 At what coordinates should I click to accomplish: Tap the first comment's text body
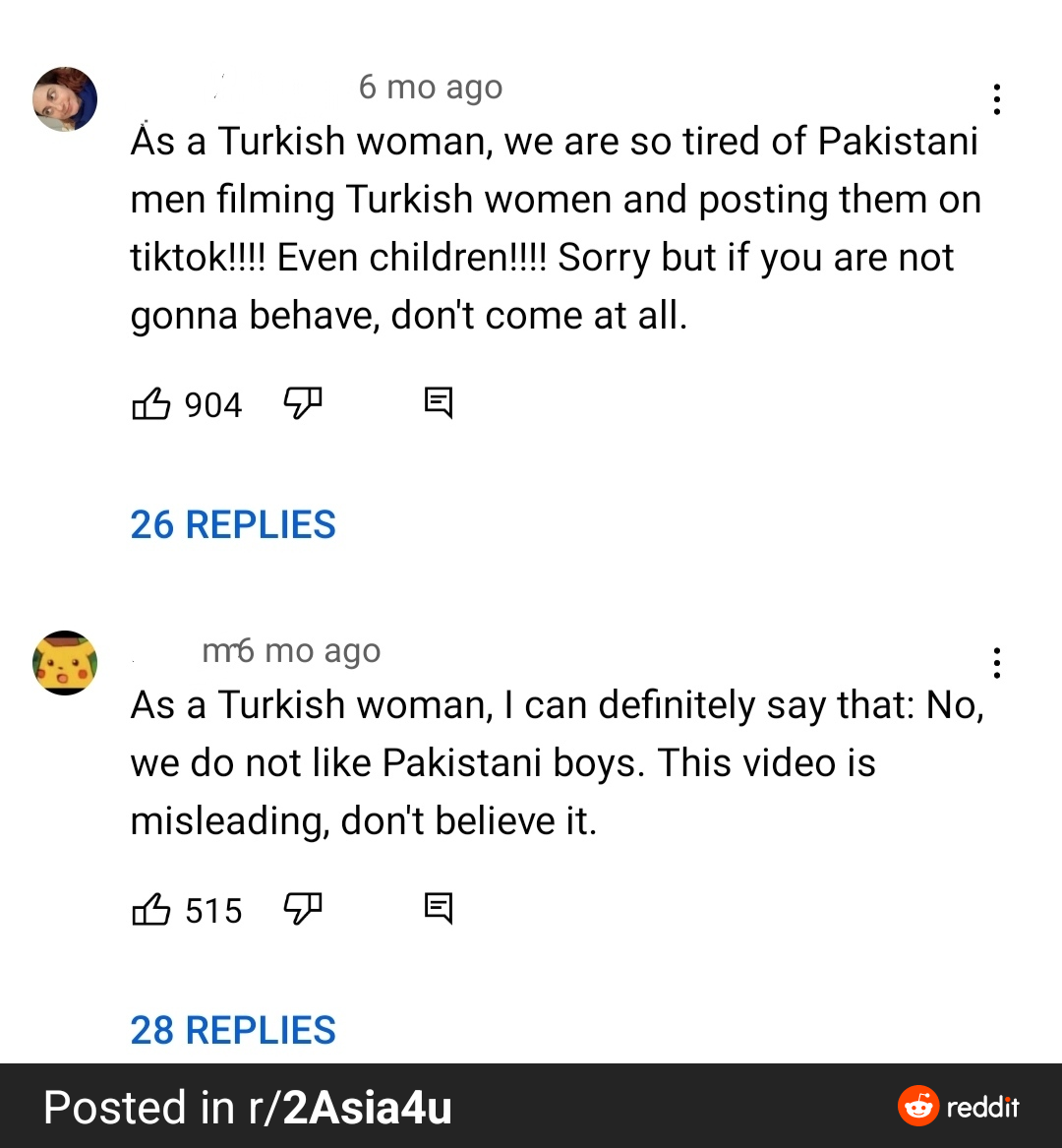[x=556, y=228]
